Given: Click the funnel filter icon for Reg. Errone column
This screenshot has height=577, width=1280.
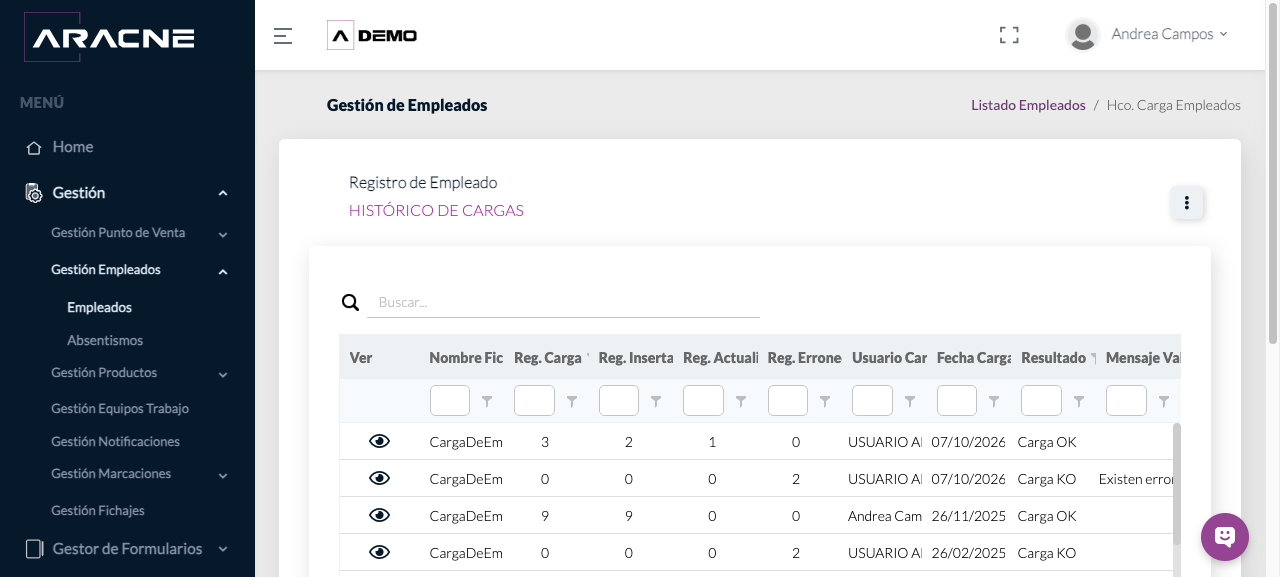Looking at the screenshot, I should (825, 401).
